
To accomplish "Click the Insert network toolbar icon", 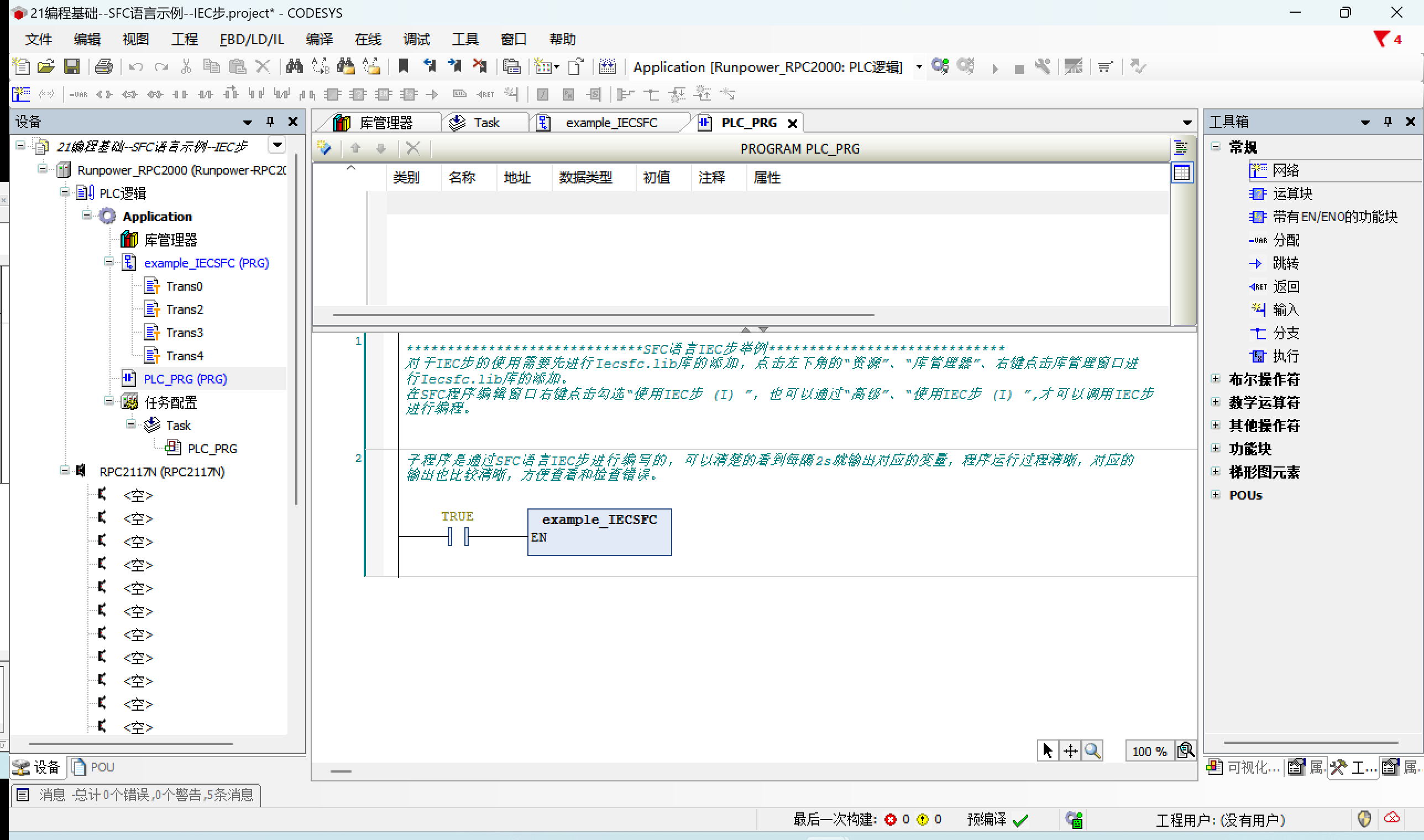I will [22, 94].
